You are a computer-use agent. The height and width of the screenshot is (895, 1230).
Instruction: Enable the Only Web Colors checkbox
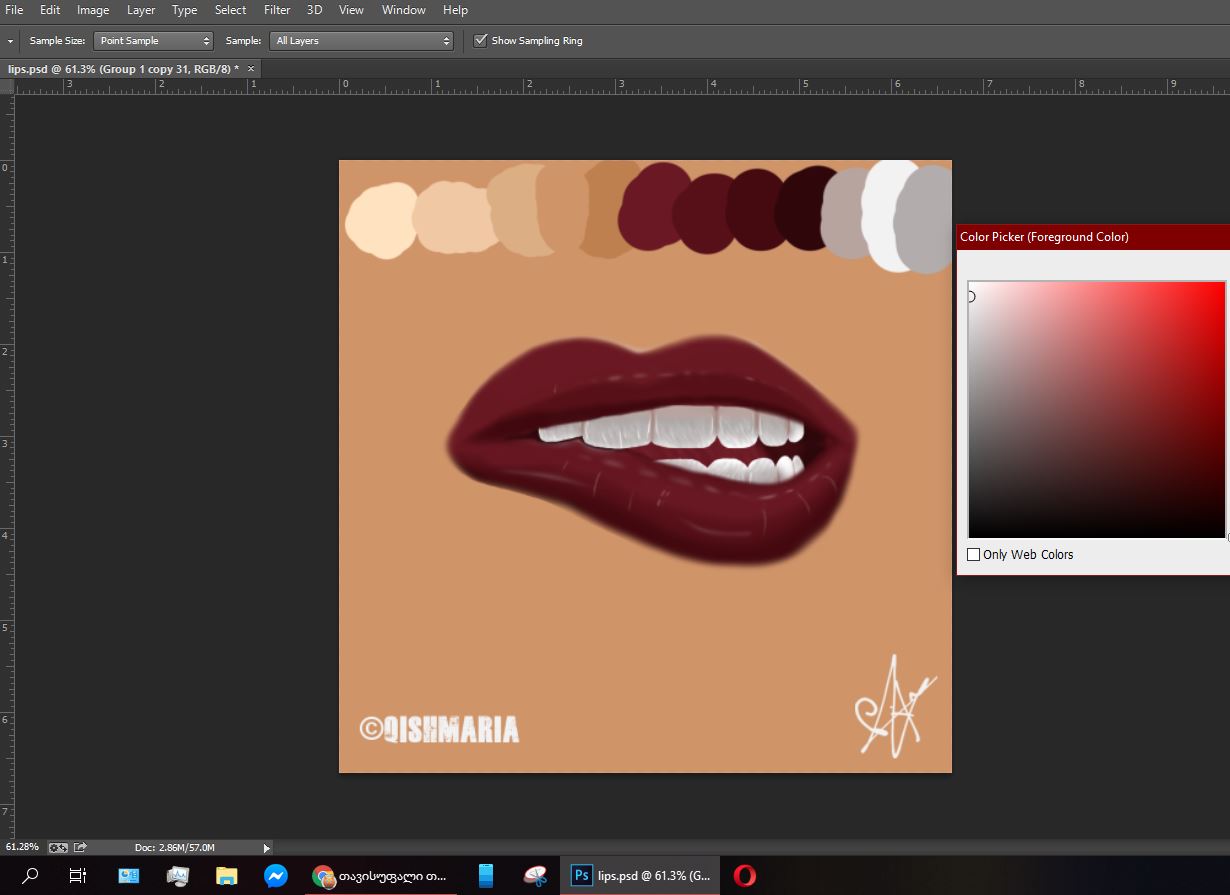974,554
